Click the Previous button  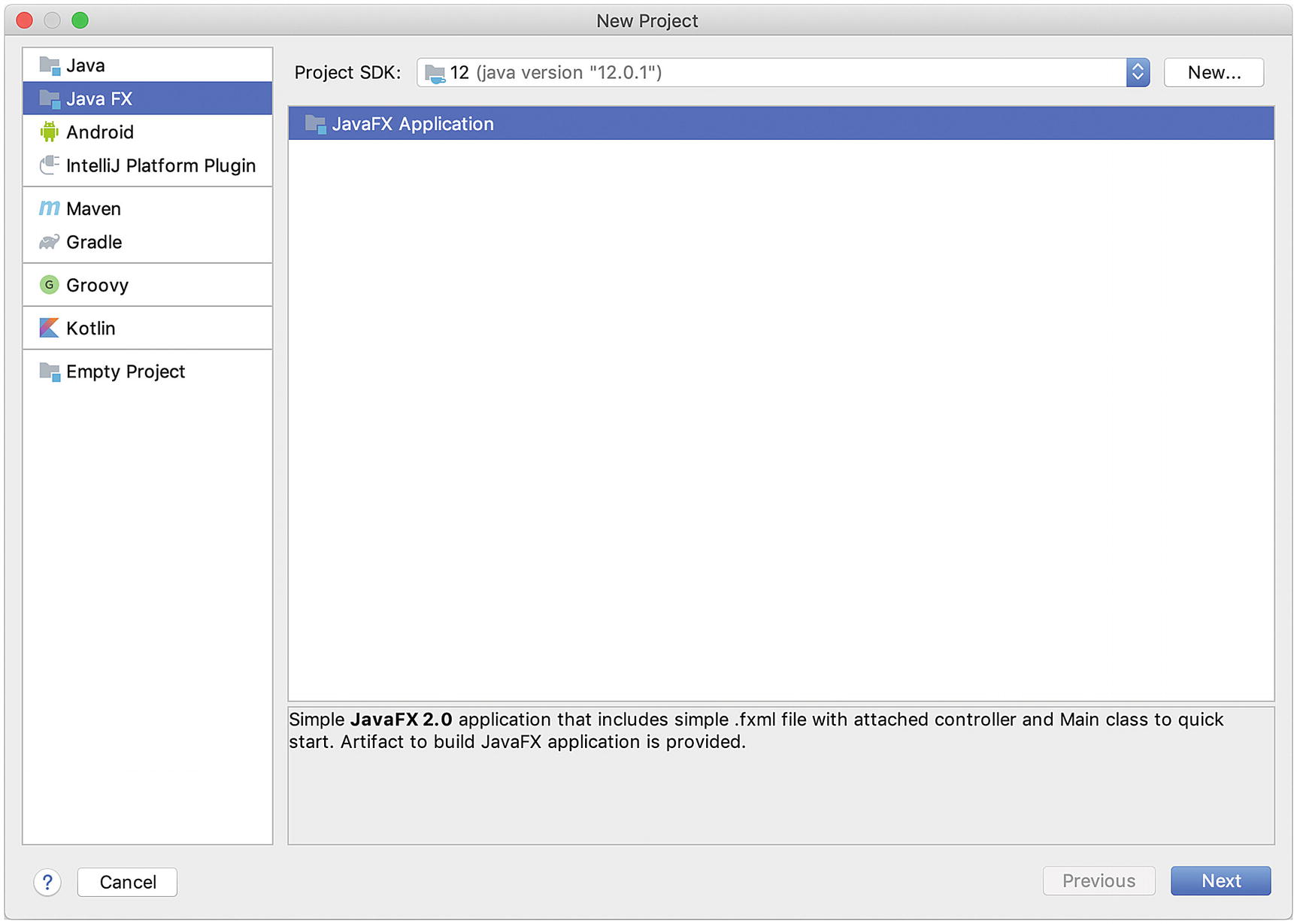tap(1099, 880)
